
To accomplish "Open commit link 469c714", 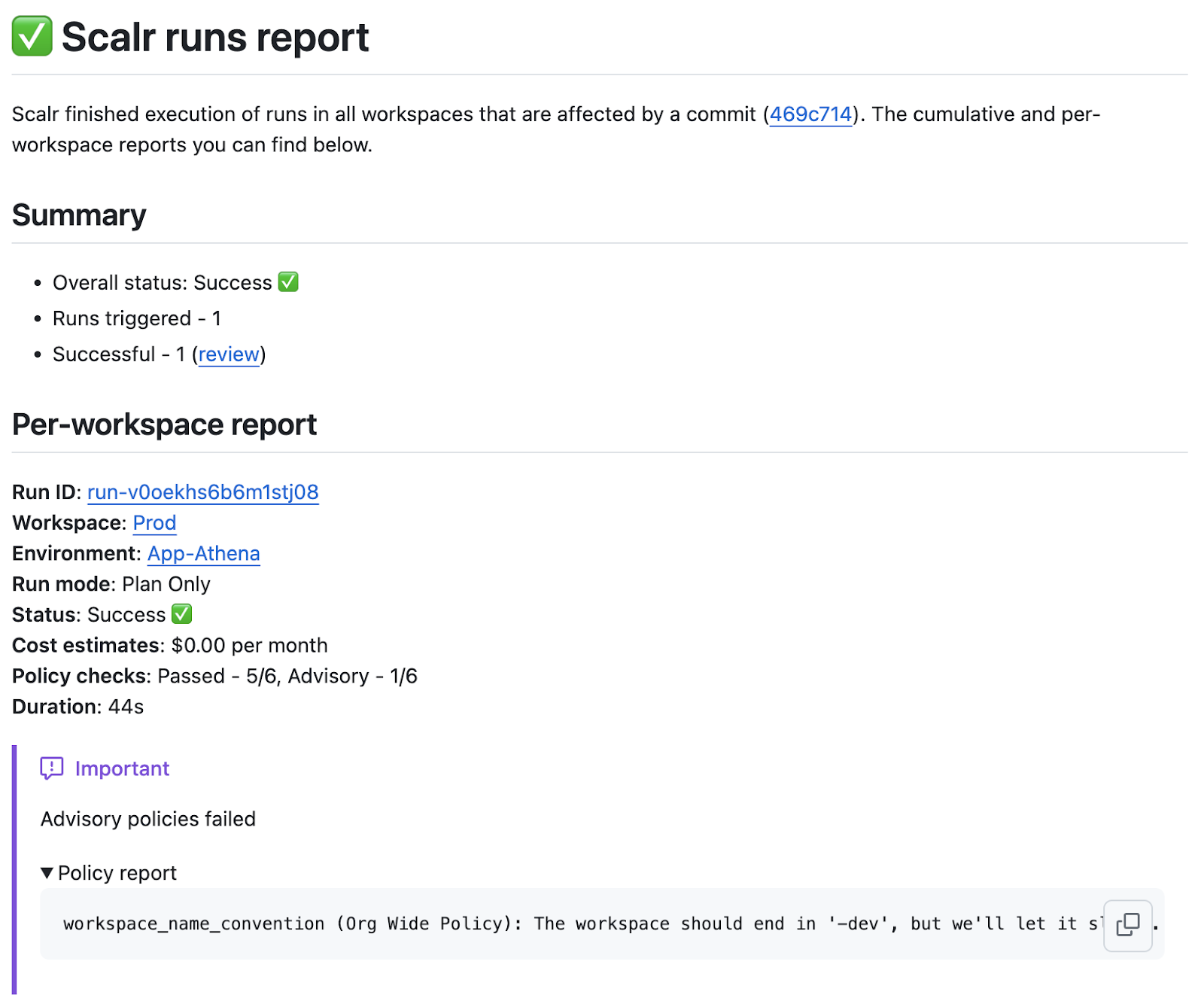I will pos(810,114).
